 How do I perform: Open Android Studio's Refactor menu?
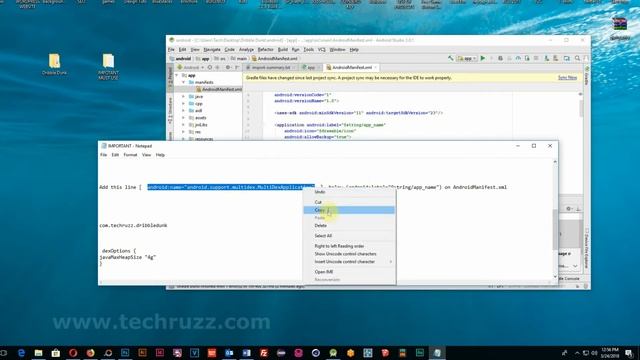tap(265, 49)
